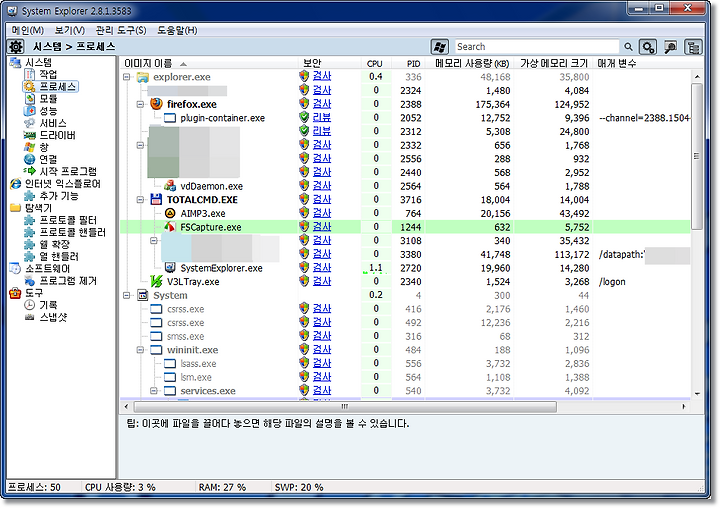Viewport: 720px width, 508px height.
Task: Select the plugin-container.exe row
Action: (x=405, y=118)
